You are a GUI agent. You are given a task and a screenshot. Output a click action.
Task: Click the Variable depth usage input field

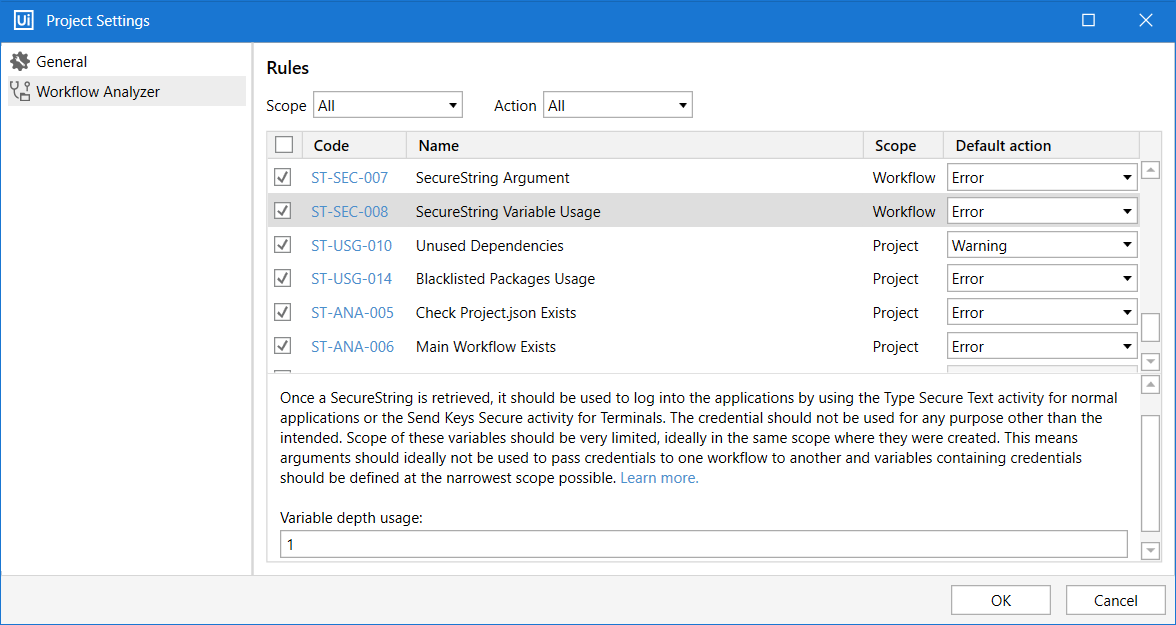pos(703,545)
